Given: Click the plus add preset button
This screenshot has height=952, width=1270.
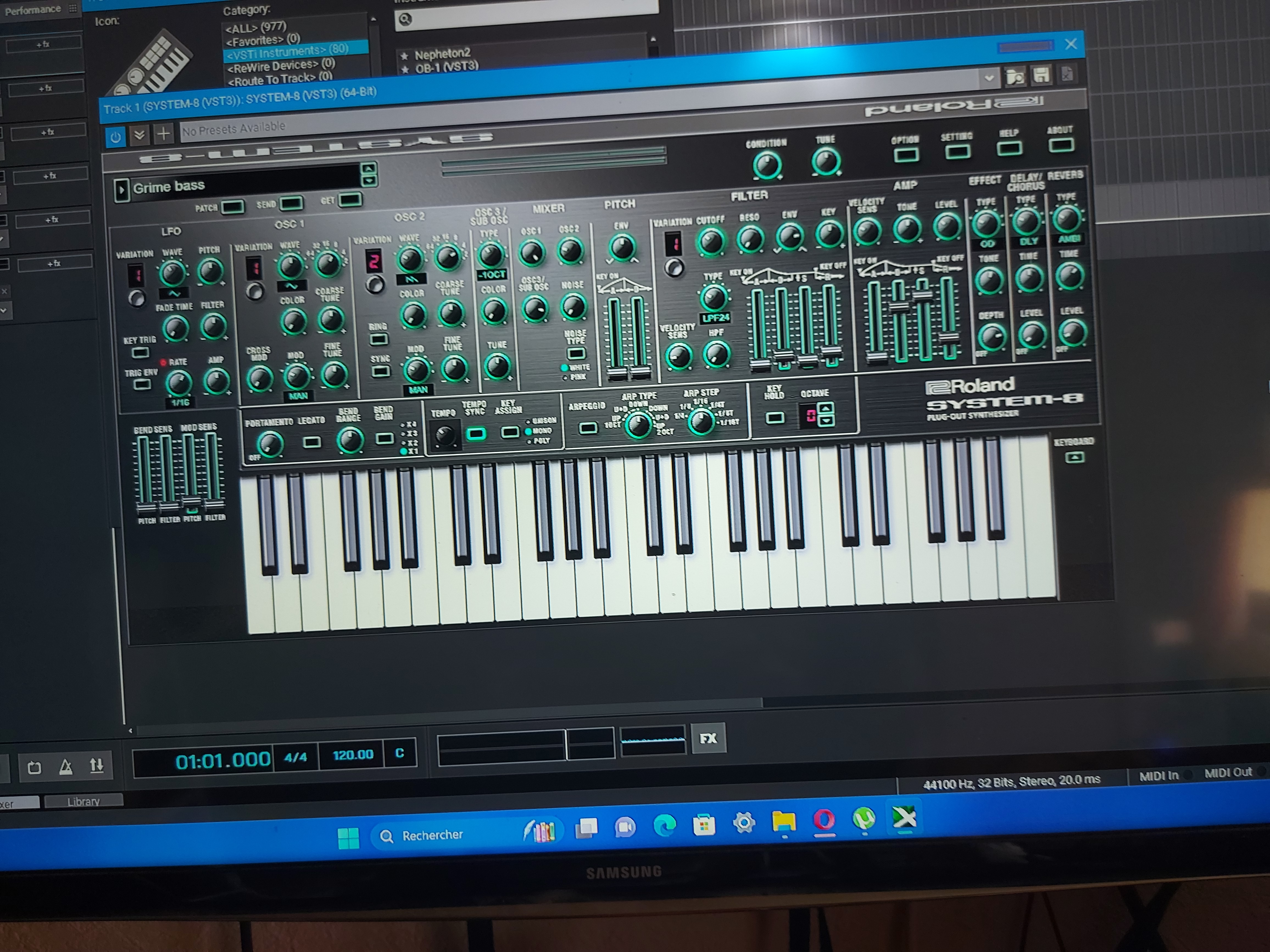Looking at the screenshot, I should (163, 134).
